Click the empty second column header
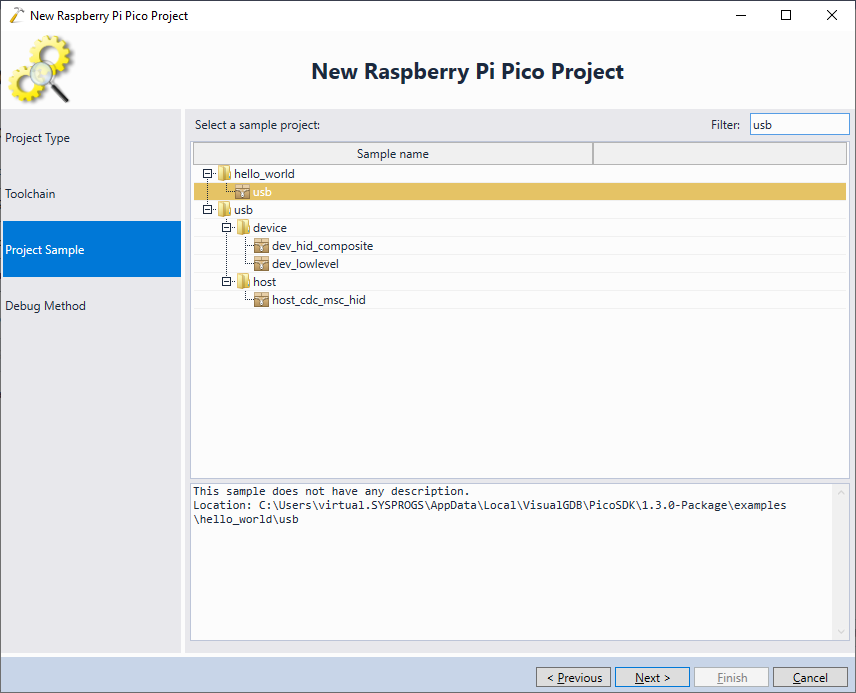The image size is (856, 693). [x=720, y=154]
